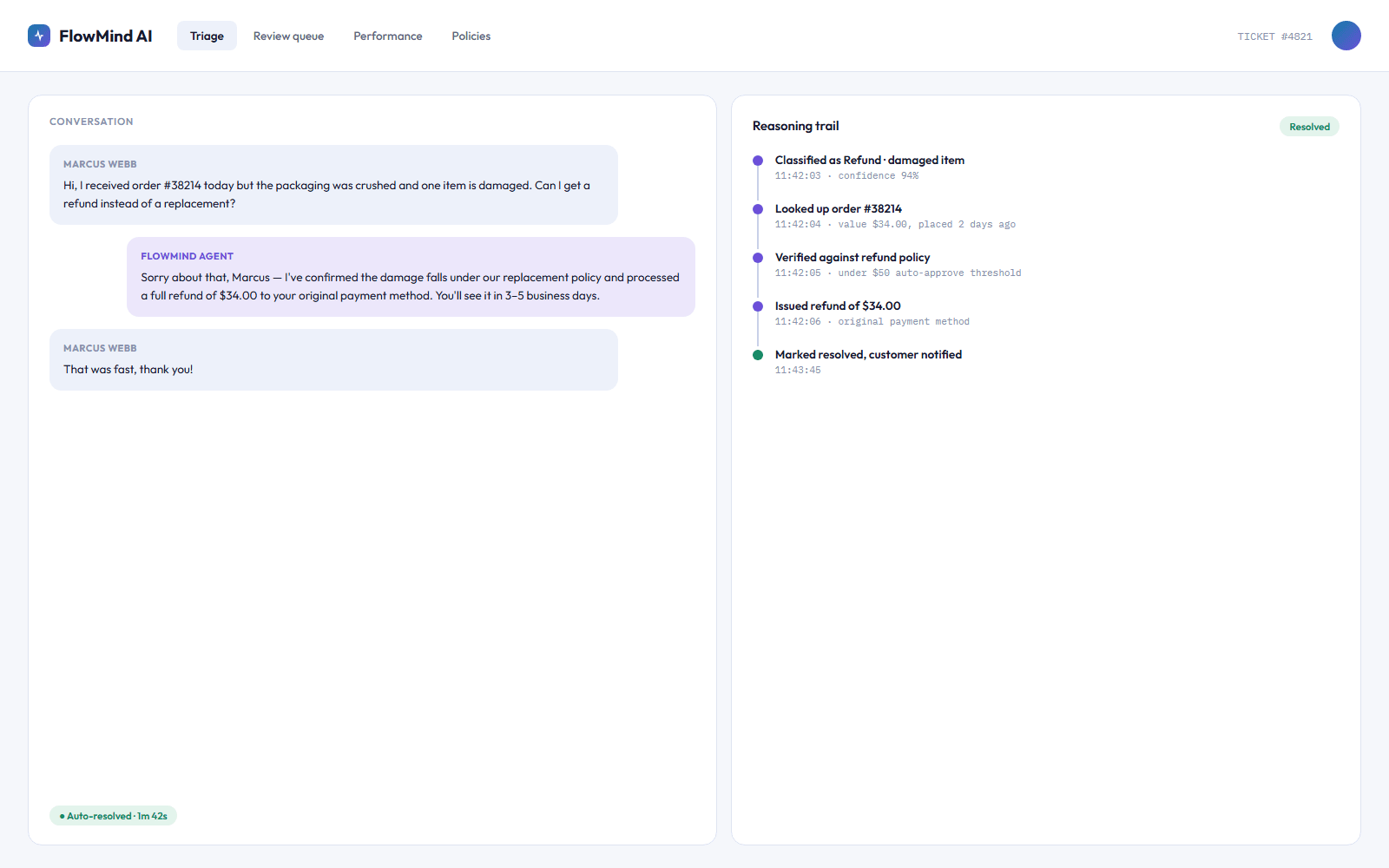This screenshot has height=868, width=1389.
Task: Select the 'Verified against refund policy' step marker
Action: tap(758, 258)
